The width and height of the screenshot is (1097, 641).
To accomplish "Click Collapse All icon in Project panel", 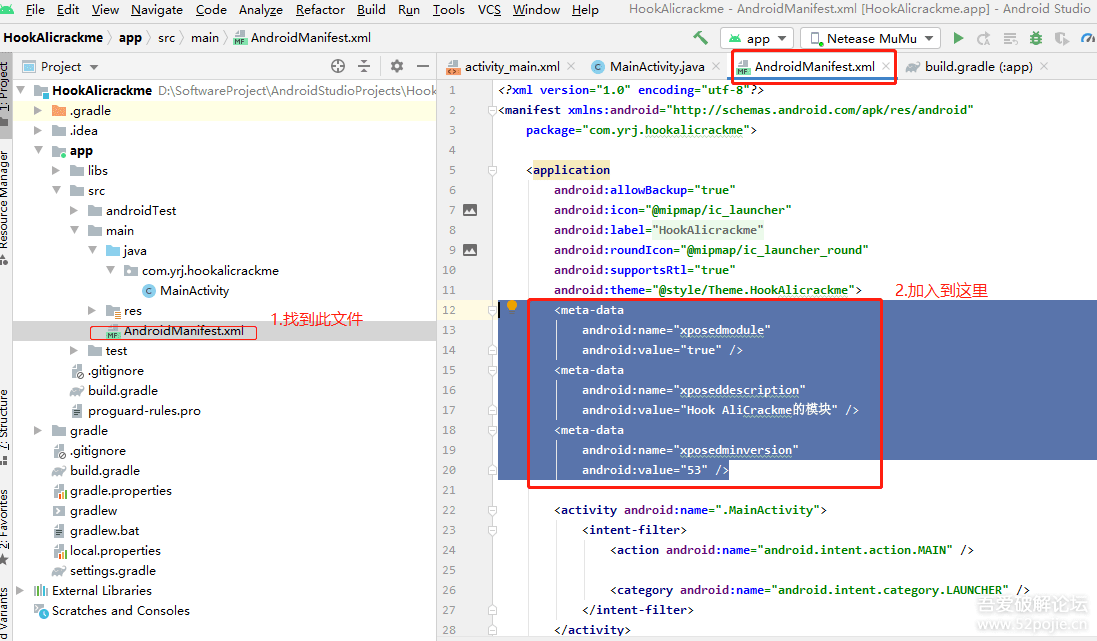I will (x=364, y=66).
